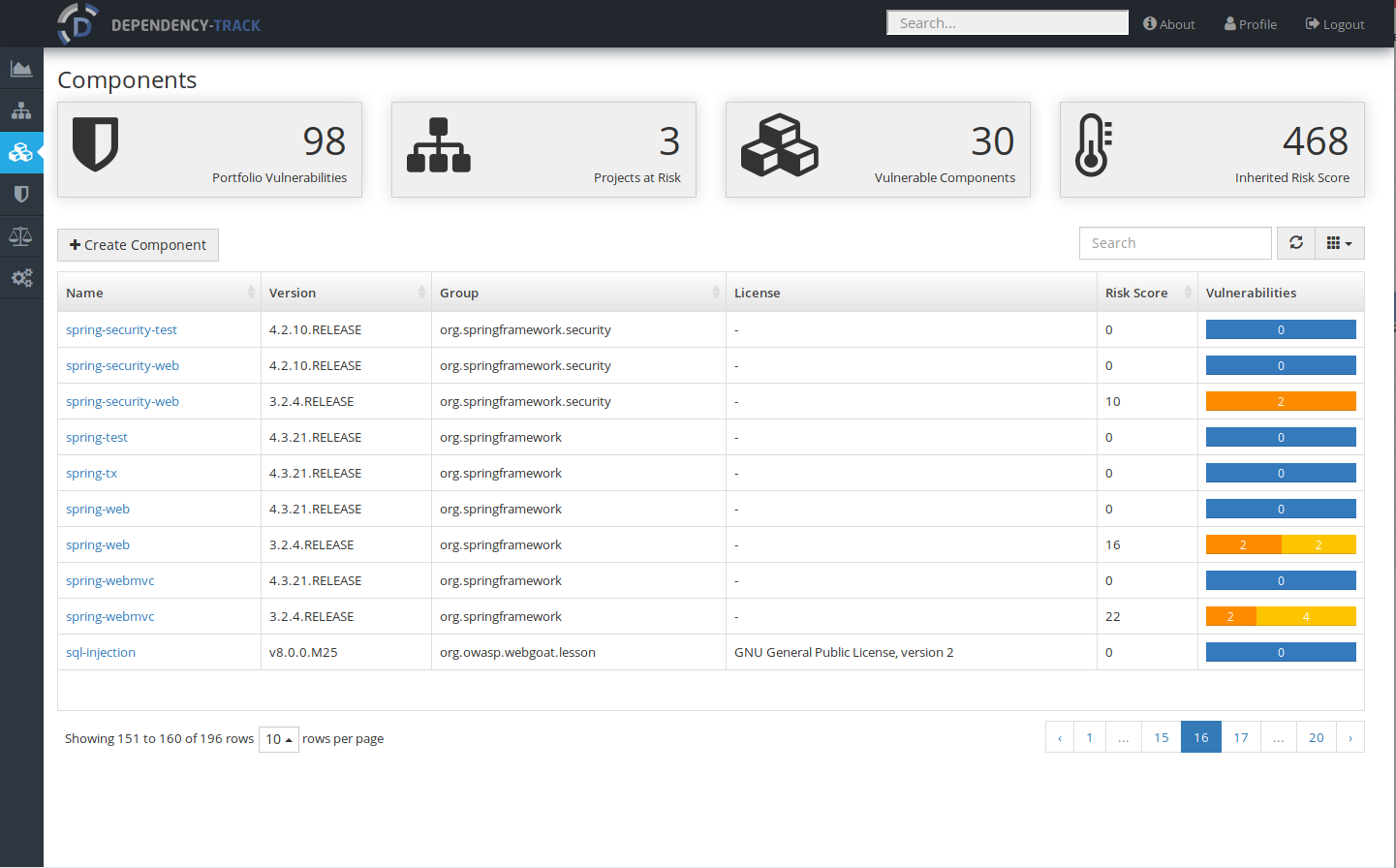This screenshot has width=1396, height=868.
Task: Open the Licenses balance scale icon in sidebar
Action: tap(21, 235)
